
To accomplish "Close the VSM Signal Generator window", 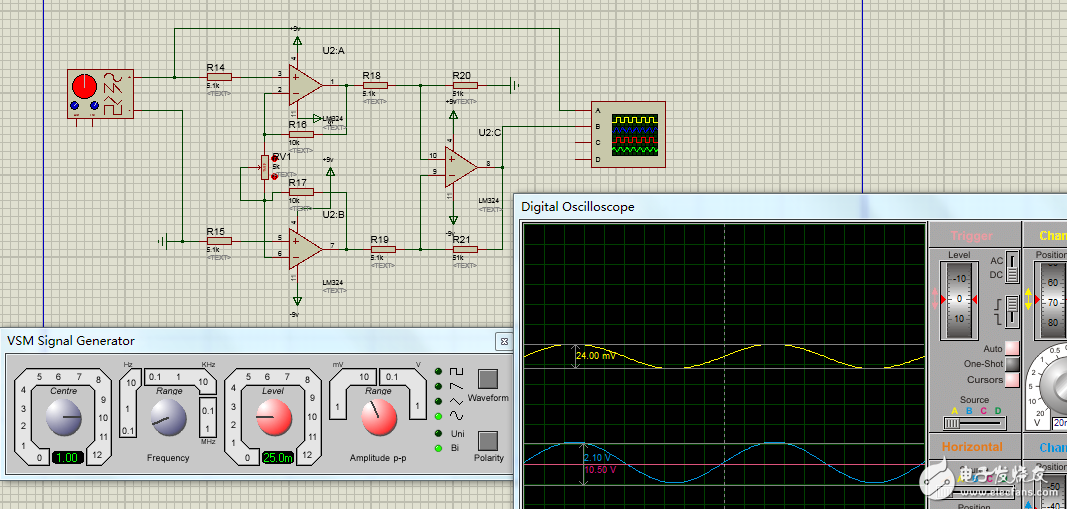I will [503, 341].
